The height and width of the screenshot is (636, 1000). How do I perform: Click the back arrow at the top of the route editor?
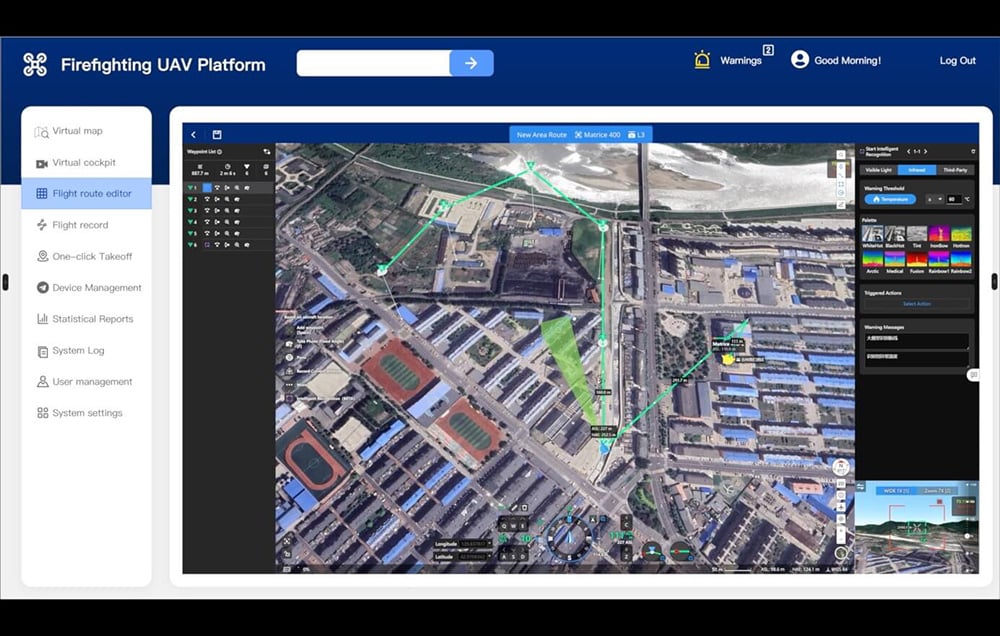coord(193,133)
